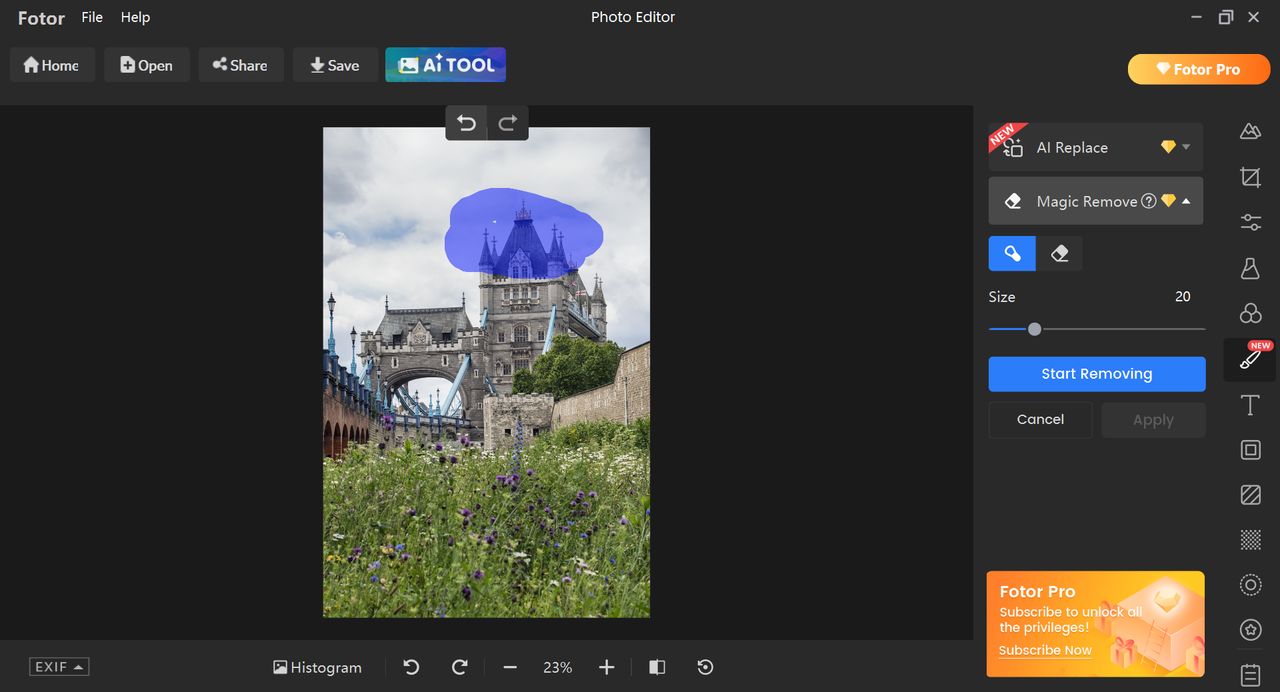Click the Apply button
This screenshot has width=1280, height=692.
[1153, 420]
